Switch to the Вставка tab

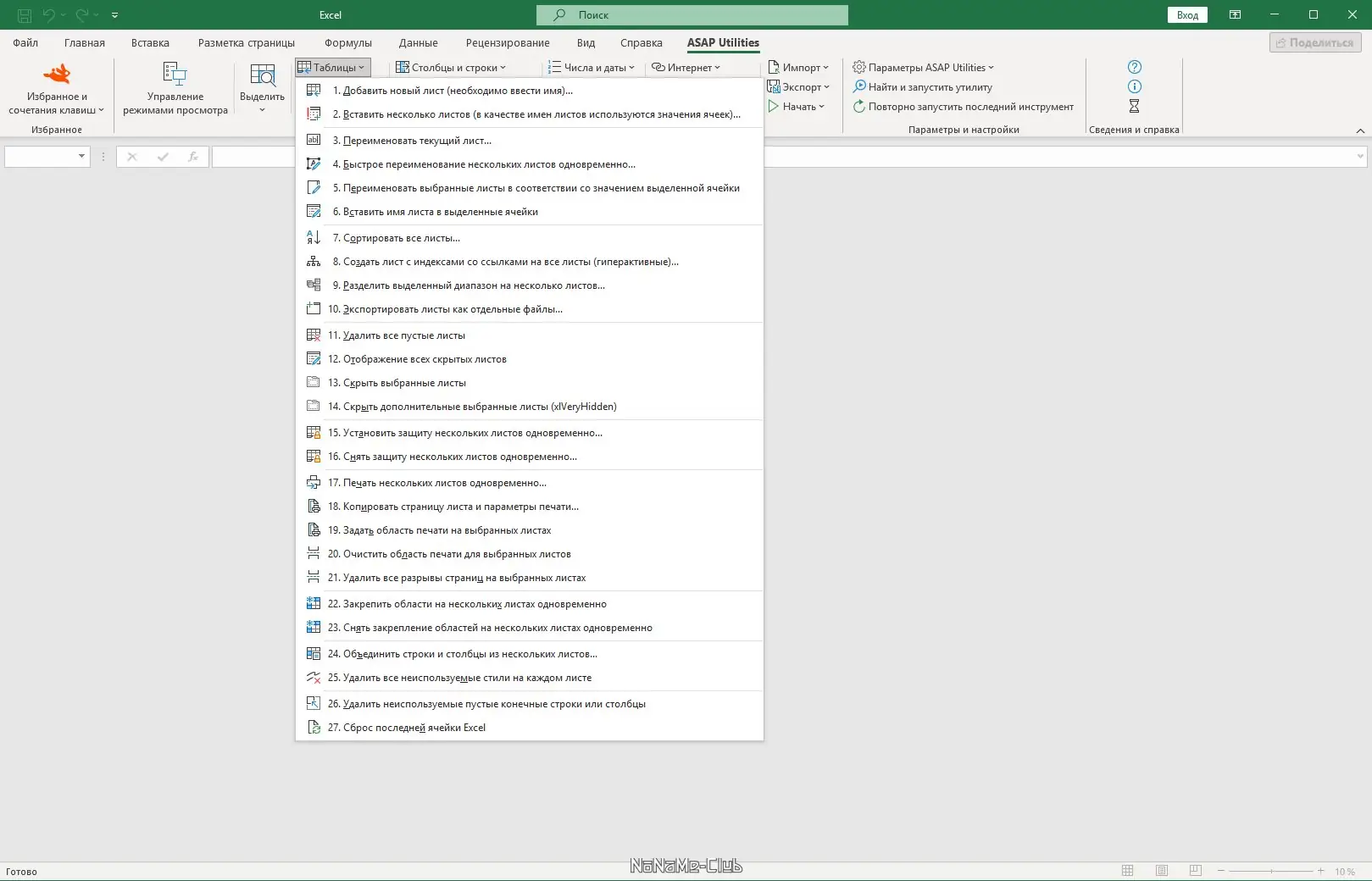tap(150, 43)
